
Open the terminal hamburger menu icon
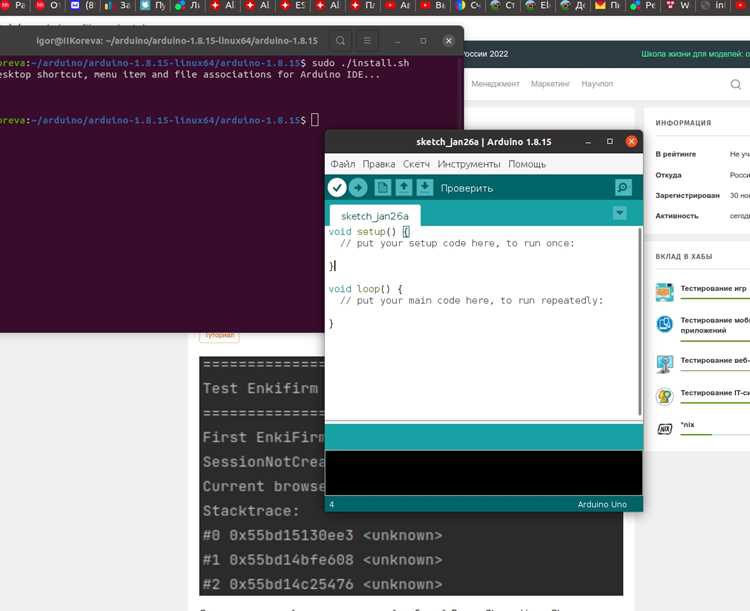[x=367, y=41]
